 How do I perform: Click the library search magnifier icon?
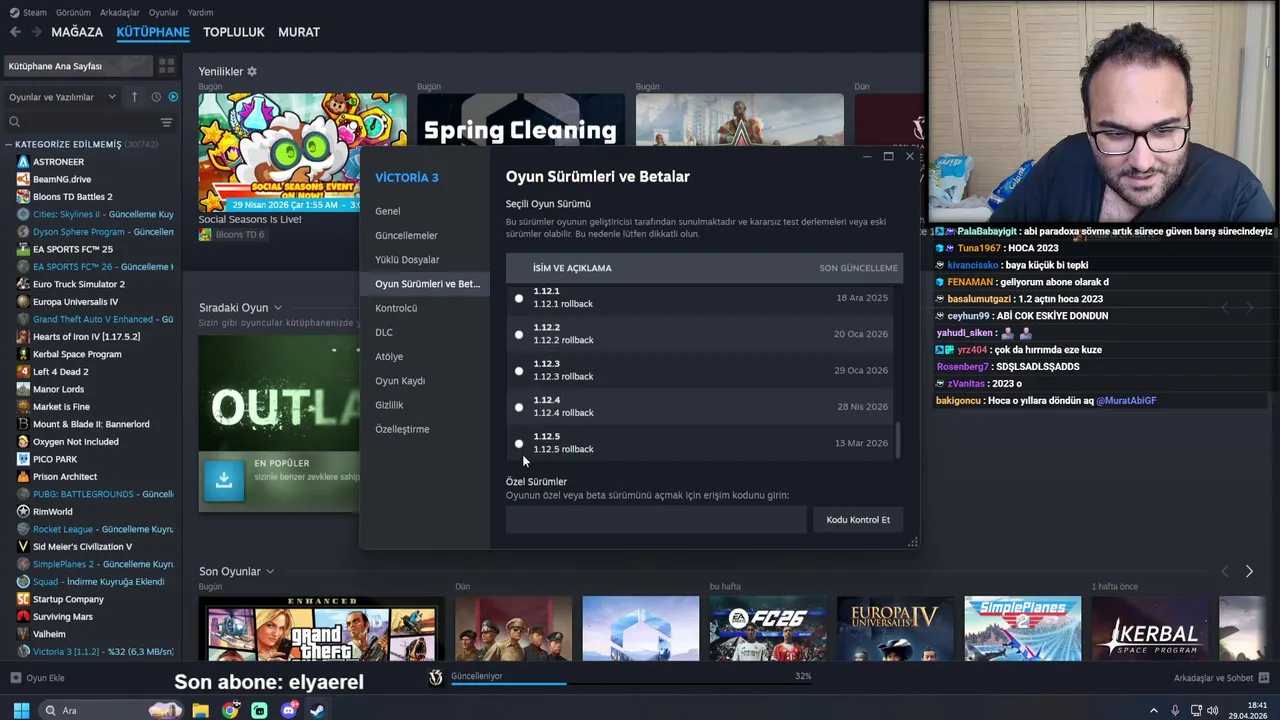[x=14, y=122]
